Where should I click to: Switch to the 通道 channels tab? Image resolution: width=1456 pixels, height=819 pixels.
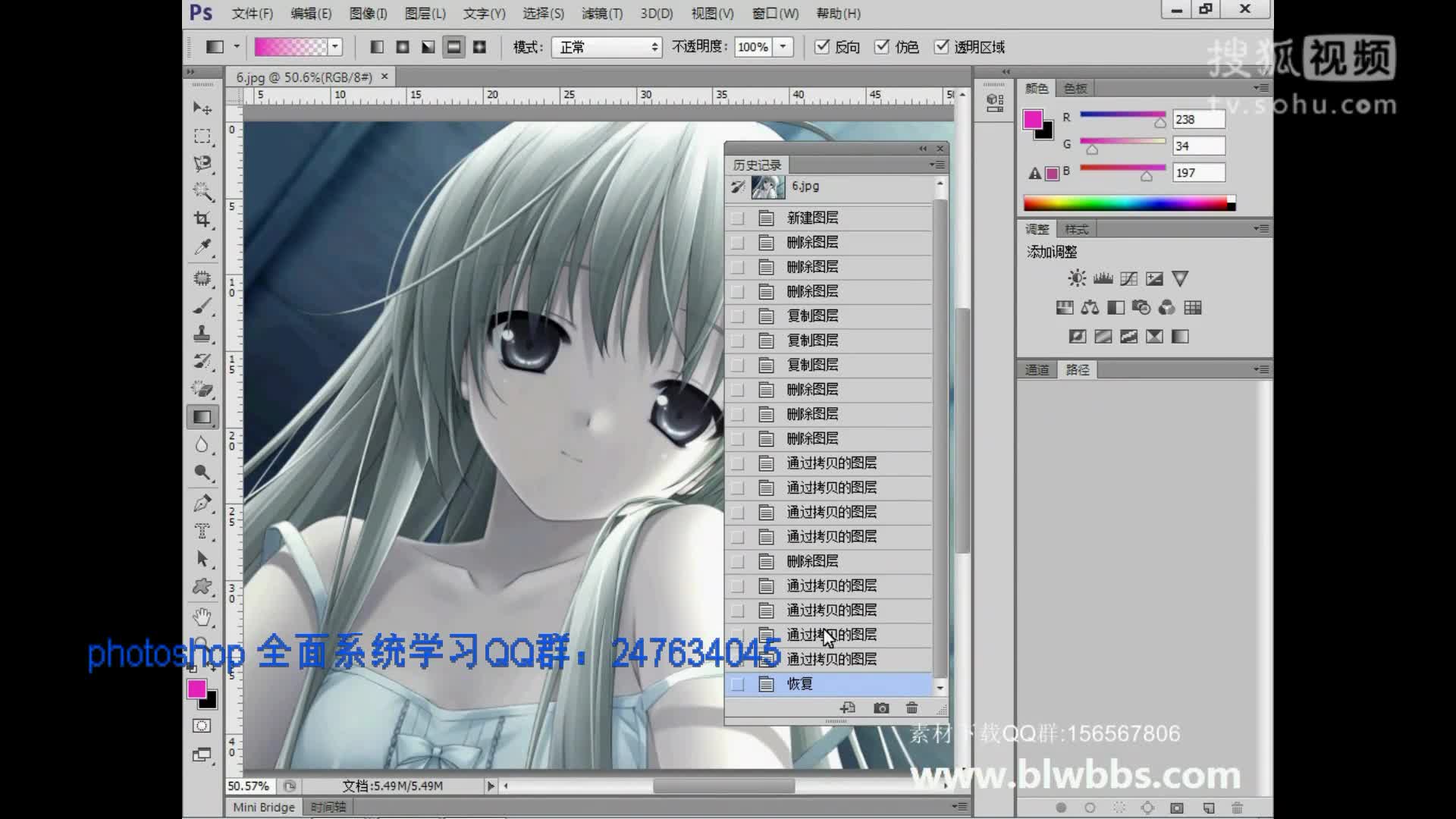pyautogui.click(x=1037, y=370)
